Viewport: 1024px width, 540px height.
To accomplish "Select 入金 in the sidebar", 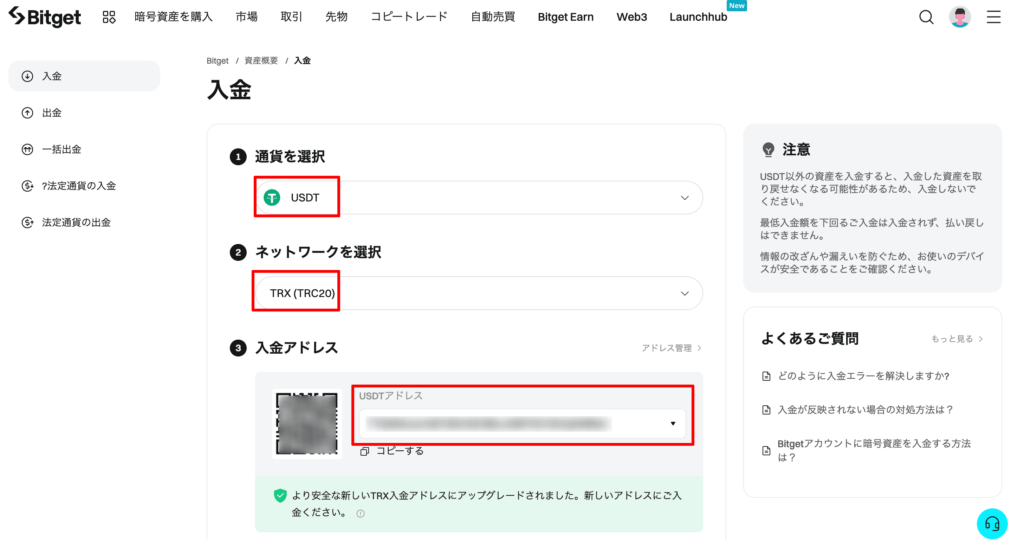I will 84,76.
